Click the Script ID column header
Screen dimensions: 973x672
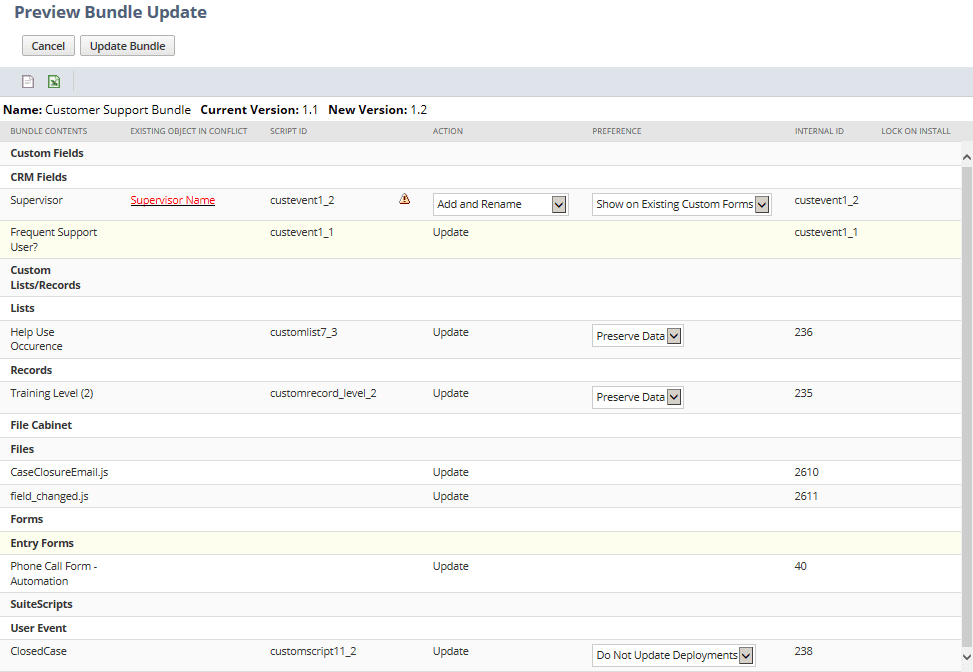point(289,131)
